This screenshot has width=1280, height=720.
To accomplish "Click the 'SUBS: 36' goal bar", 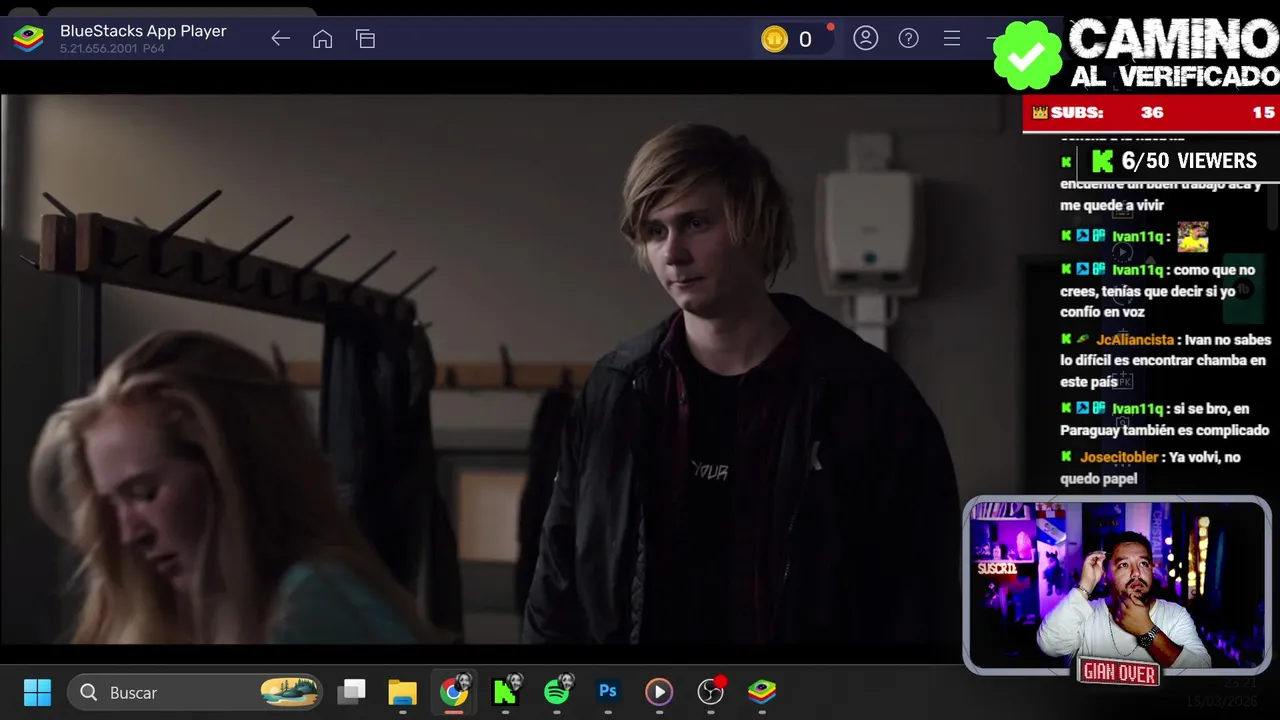I will pyautogui.click(x=1150, y=113).
